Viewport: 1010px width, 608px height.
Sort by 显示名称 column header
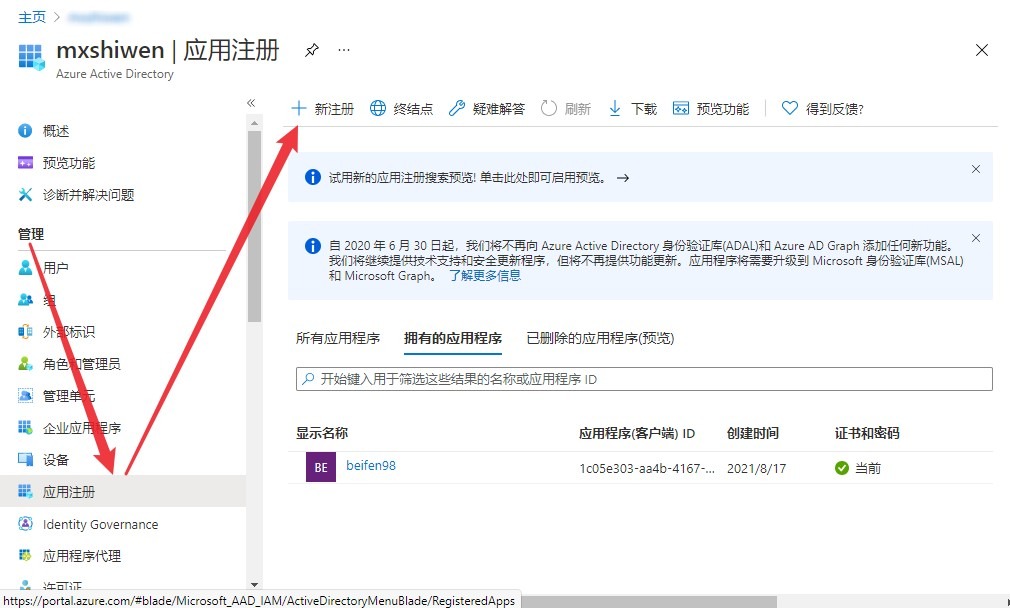[x=322, y=433]
